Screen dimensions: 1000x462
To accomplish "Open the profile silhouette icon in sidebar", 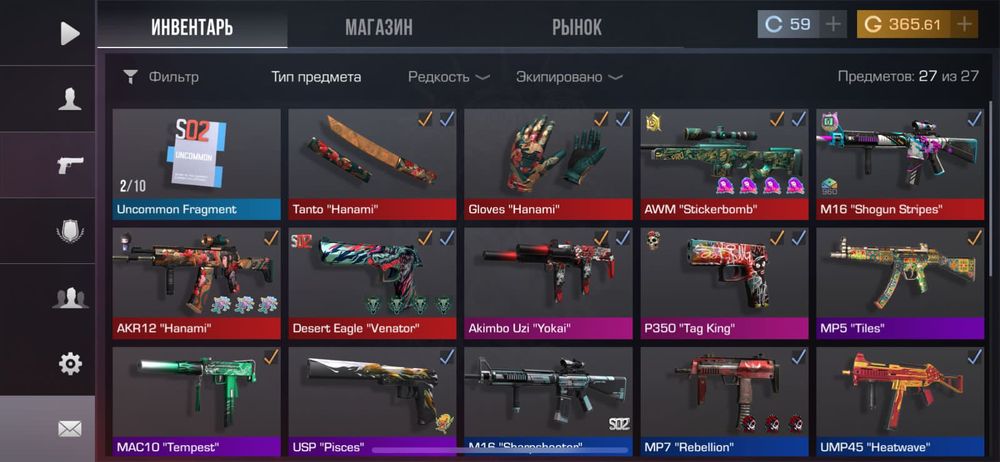I will [x=70, y=99].
